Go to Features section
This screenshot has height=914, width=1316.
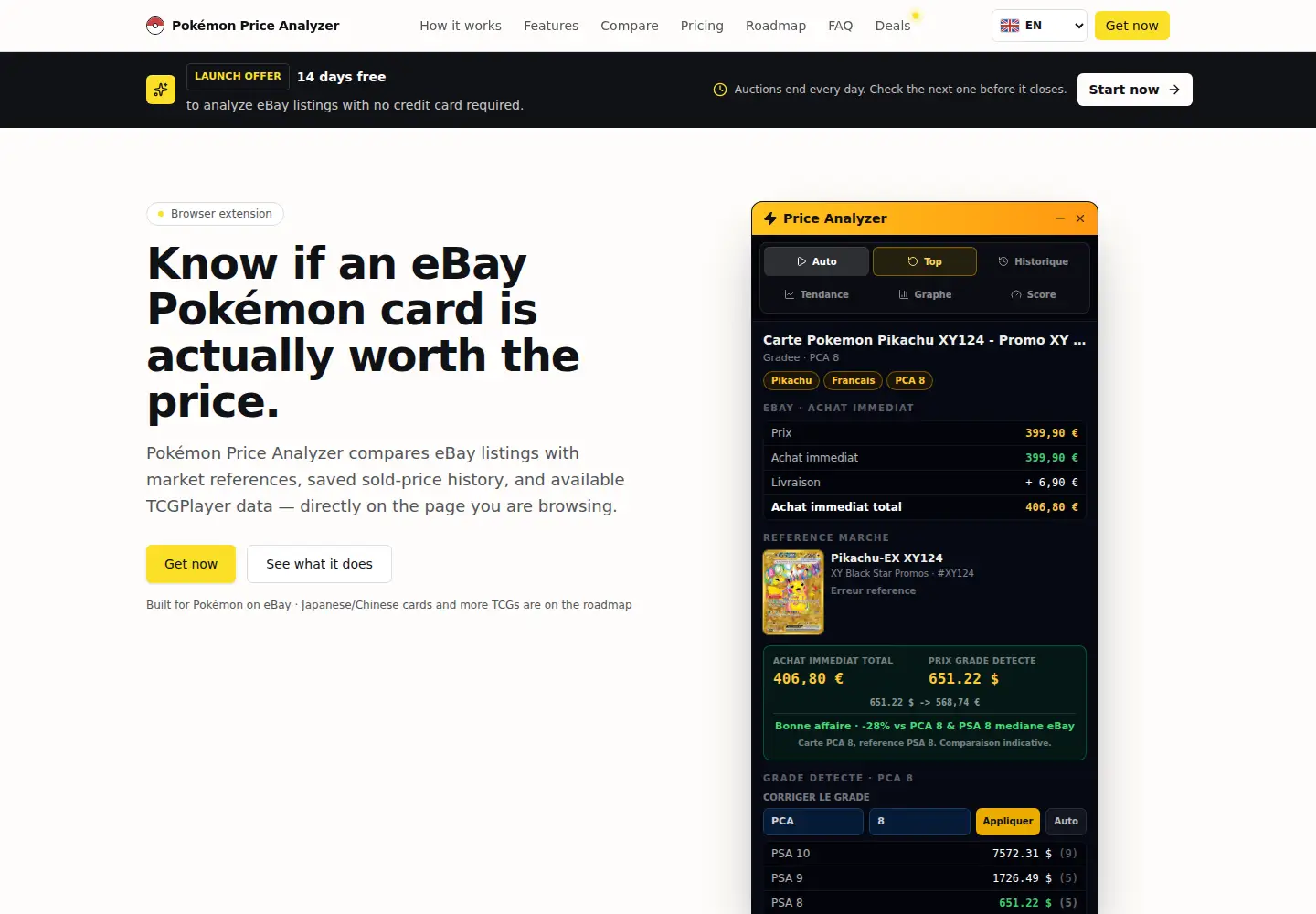551,26
